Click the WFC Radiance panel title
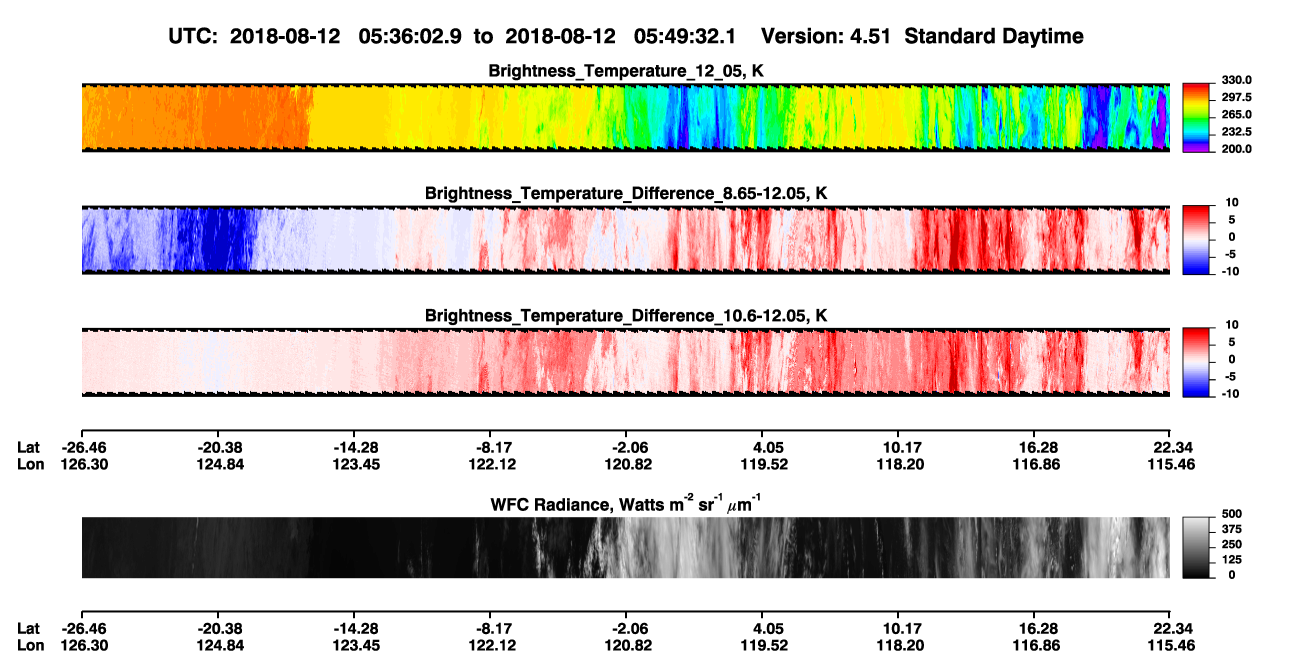 626,503
